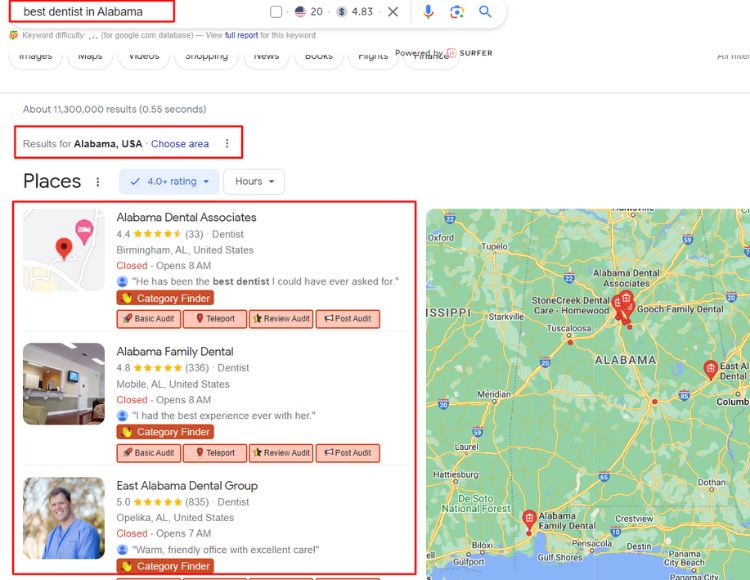Click the search box with 'best dentist in Alabama'

[x=92, y=11]
